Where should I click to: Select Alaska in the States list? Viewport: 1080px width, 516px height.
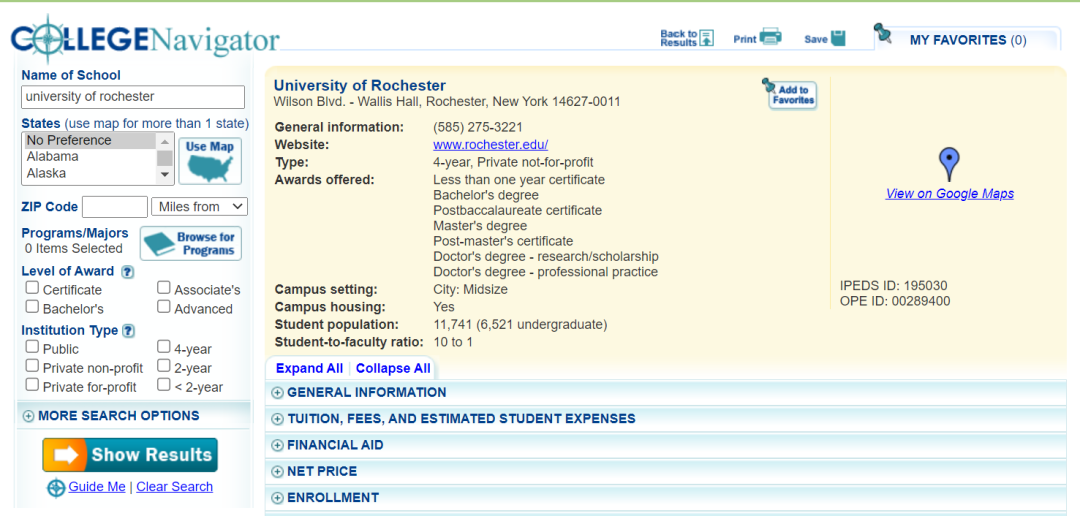(90, 174)
